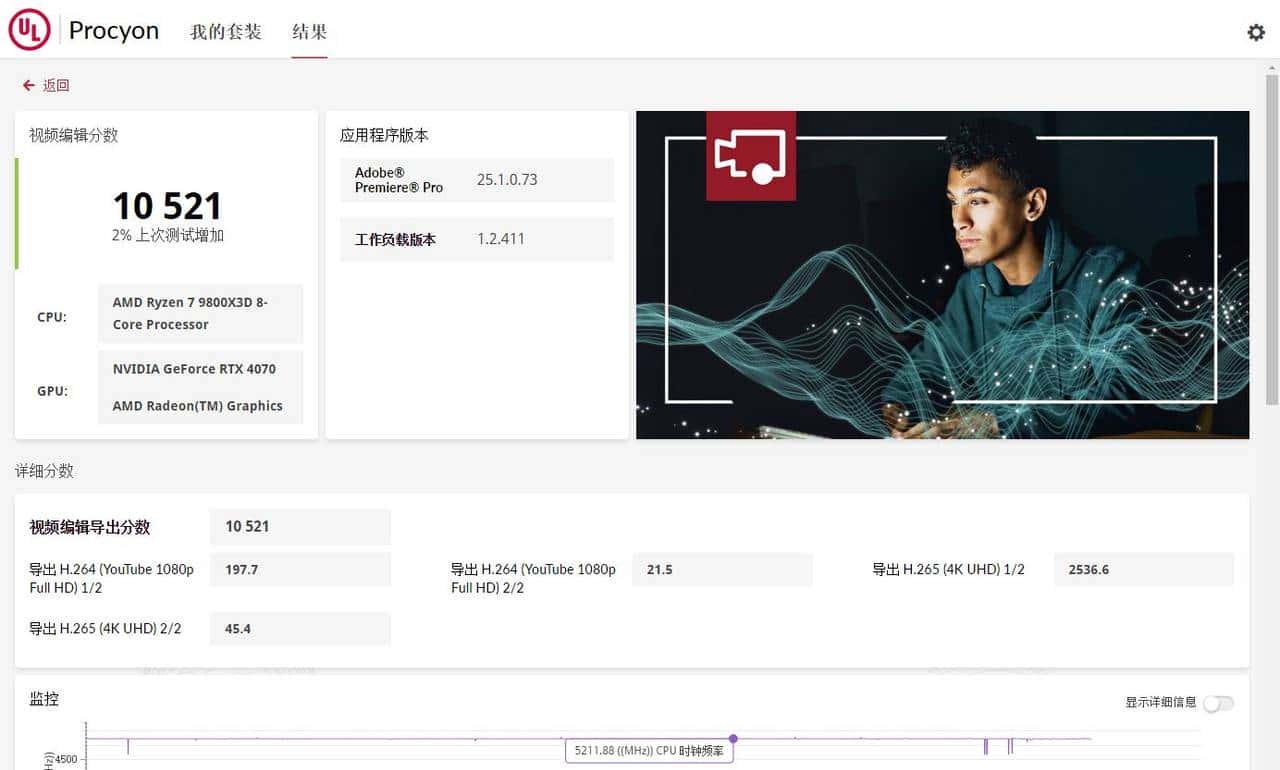Click the 10 521 video editing score

tap(167, 206)
